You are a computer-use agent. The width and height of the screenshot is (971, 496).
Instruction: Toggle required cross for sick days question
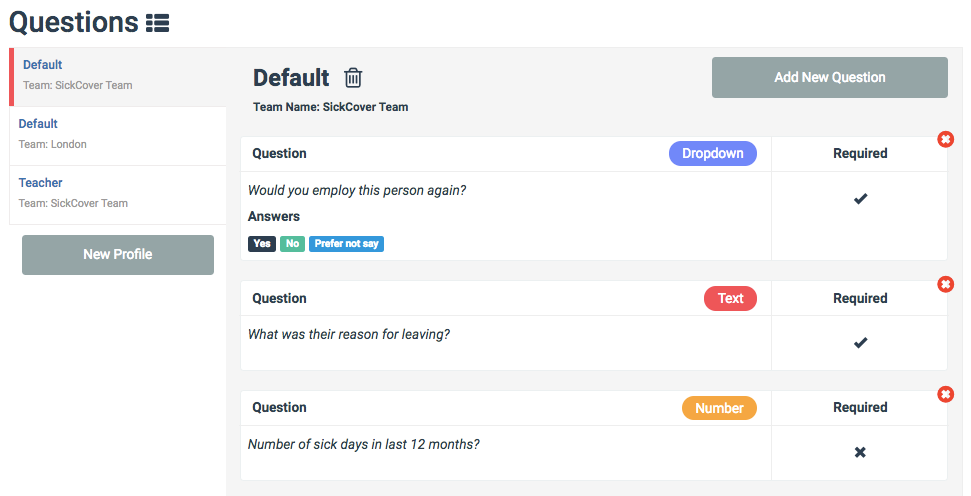point(860,453)
